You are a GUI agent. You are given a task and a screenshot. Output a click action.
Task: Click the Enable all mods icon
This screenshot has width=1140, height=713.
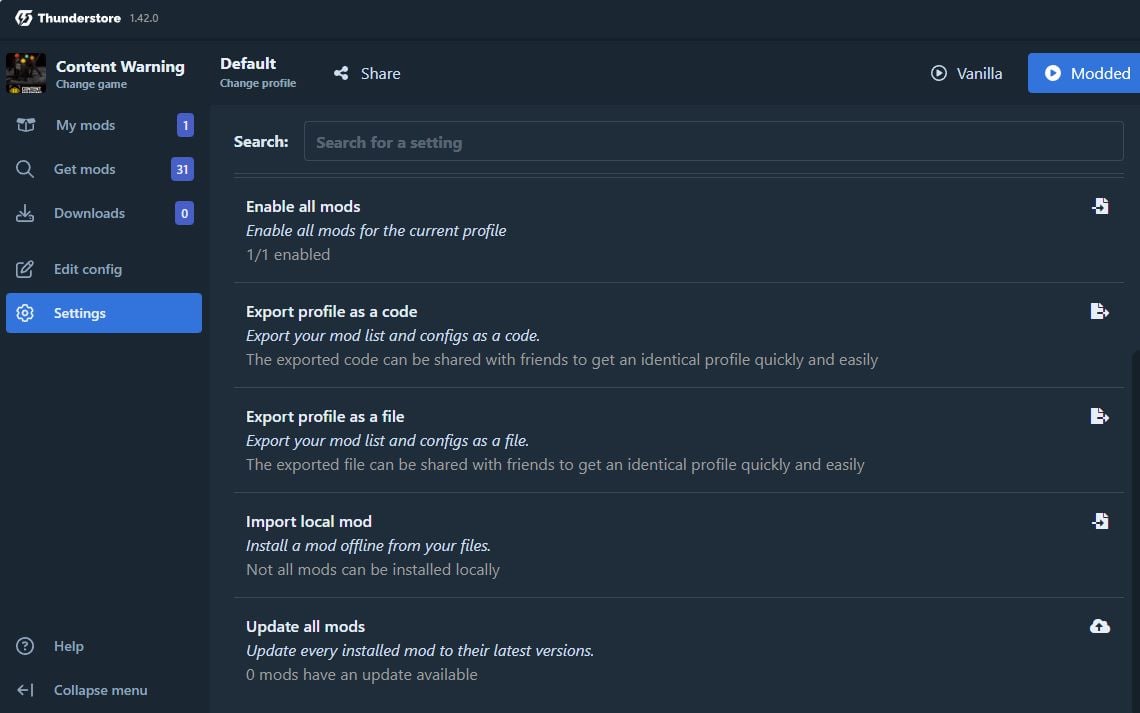[x=1100, y=206]
